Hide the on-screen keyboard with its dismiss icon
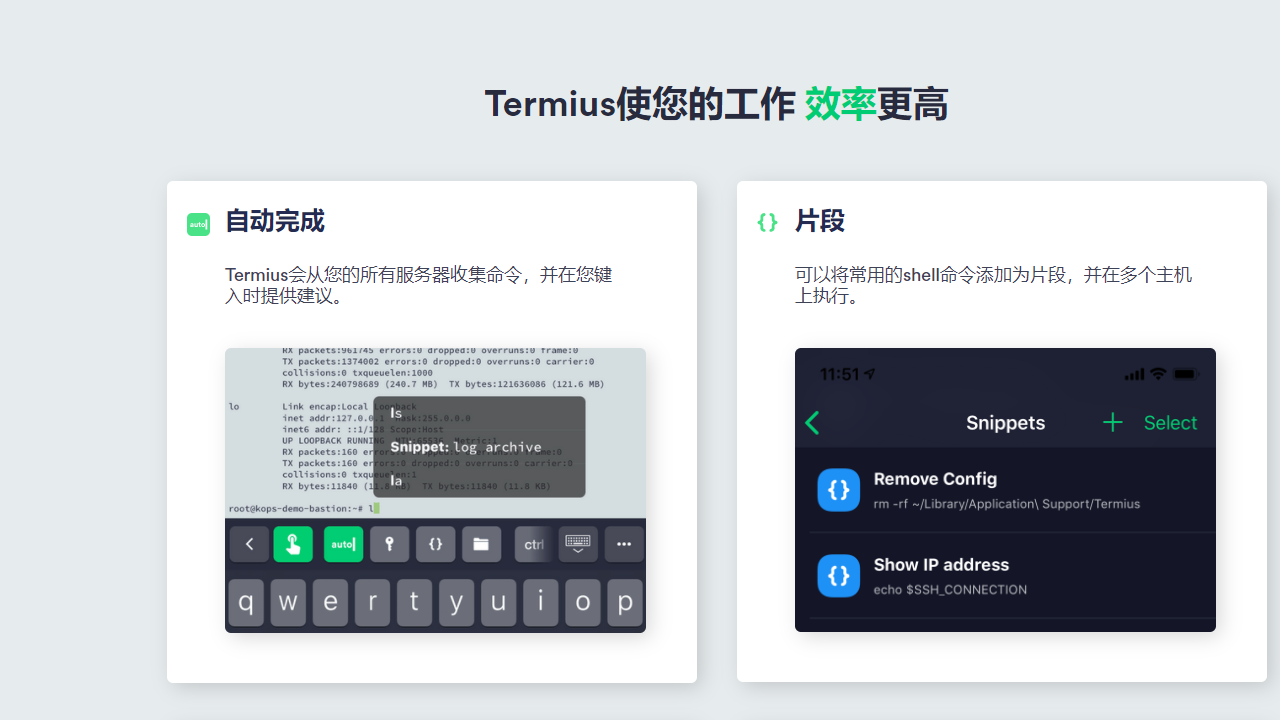The height and width of the screenshot is (720, 1280). point(578,544)
